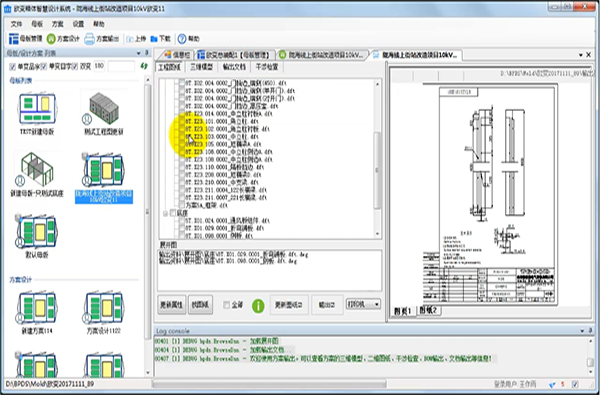This screenshot has width=600, height=395.
Task: Toggle the 双变 checkbox
Action: [x=75, y=67]
